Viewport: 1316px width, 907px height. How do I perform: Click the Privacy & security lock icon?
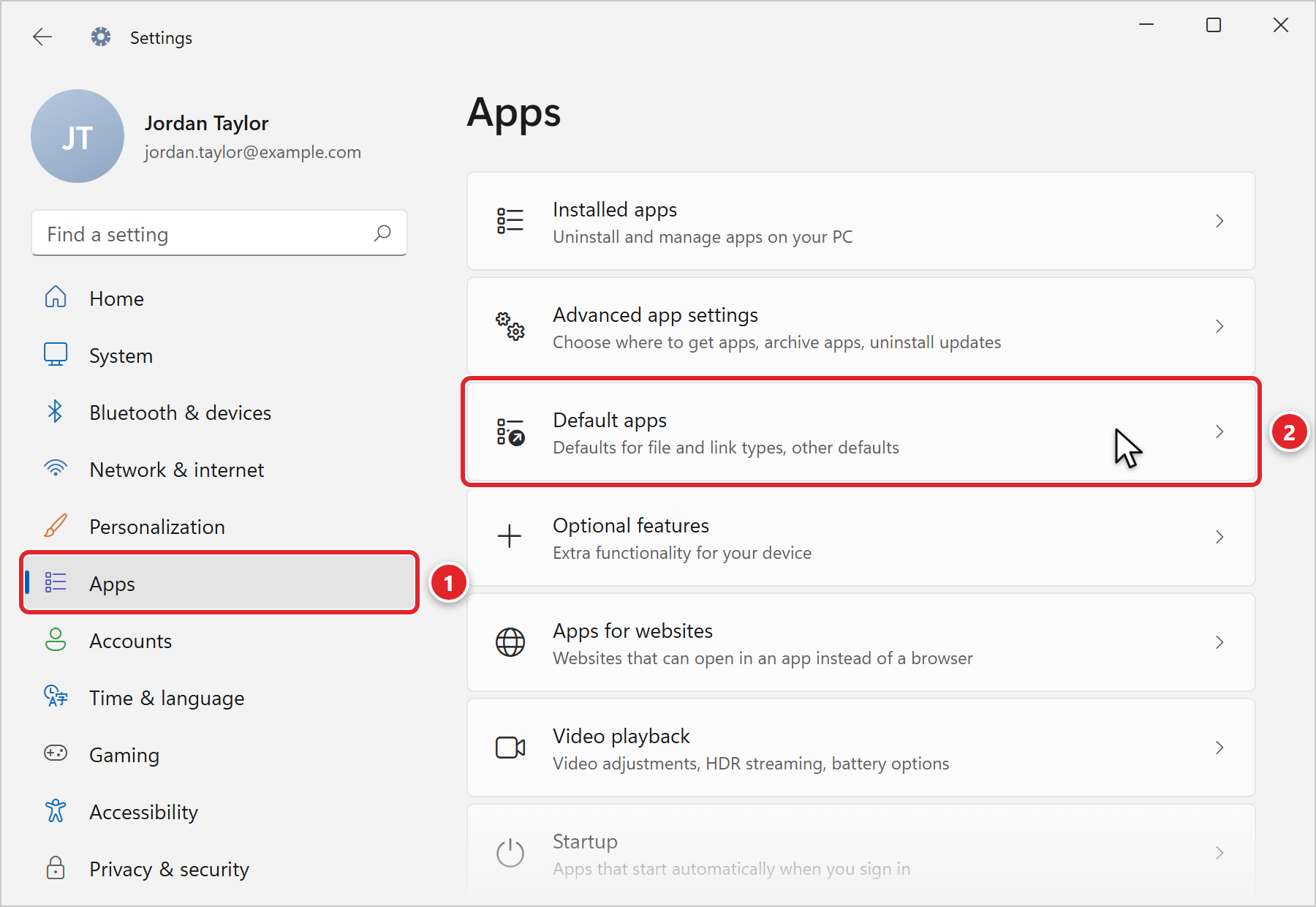point(56,868)
